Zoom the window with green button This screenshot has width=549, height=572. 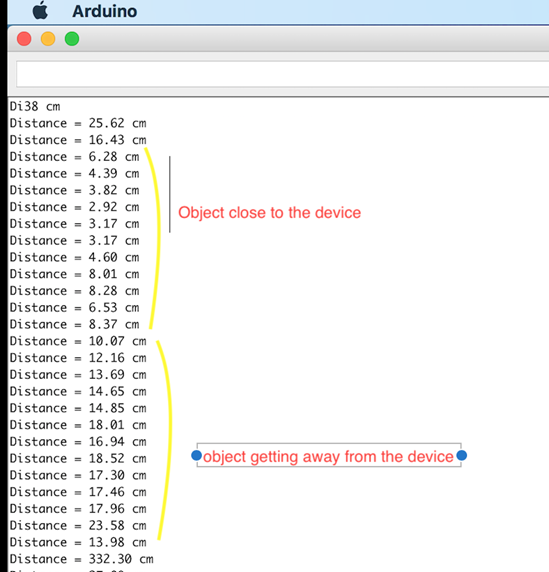[72, 39]
